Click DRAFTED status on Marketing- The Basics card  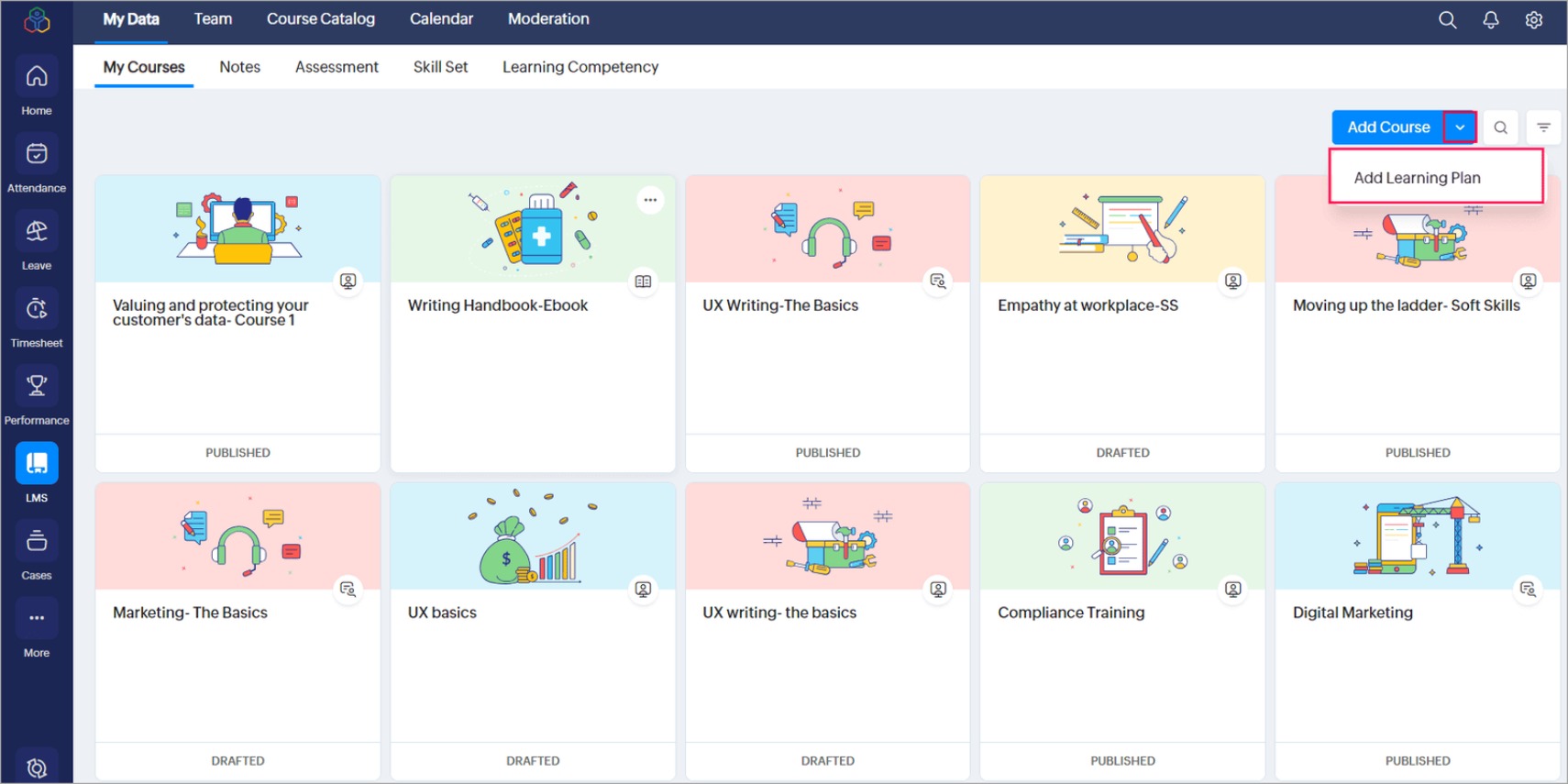coord(237,761)
